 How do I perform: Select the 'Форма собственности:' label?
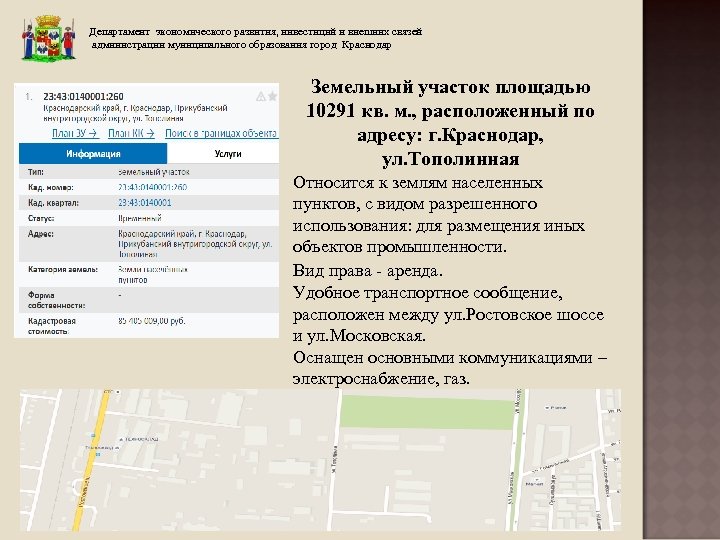(56, 300)
